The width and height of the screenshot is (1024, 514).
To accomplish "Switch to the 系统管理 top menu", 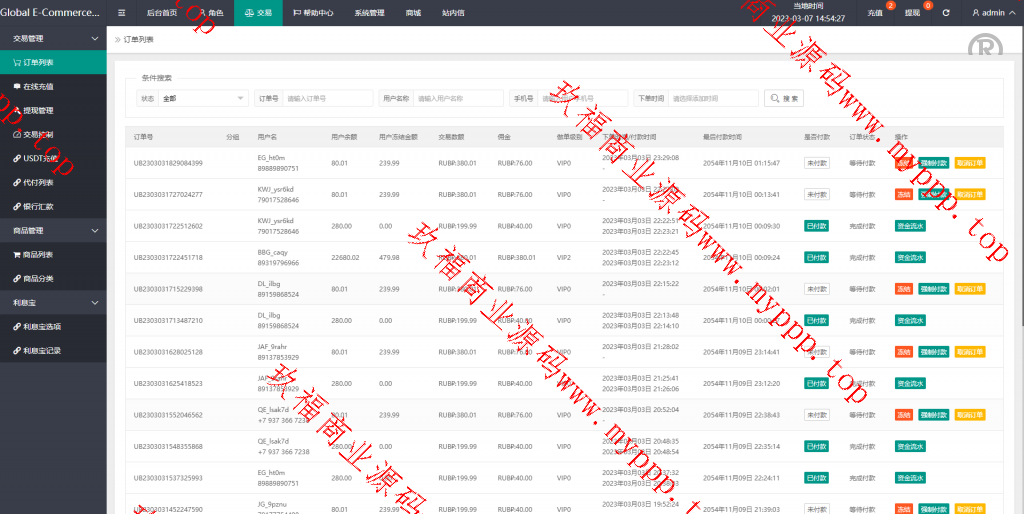I will point(369,13).
